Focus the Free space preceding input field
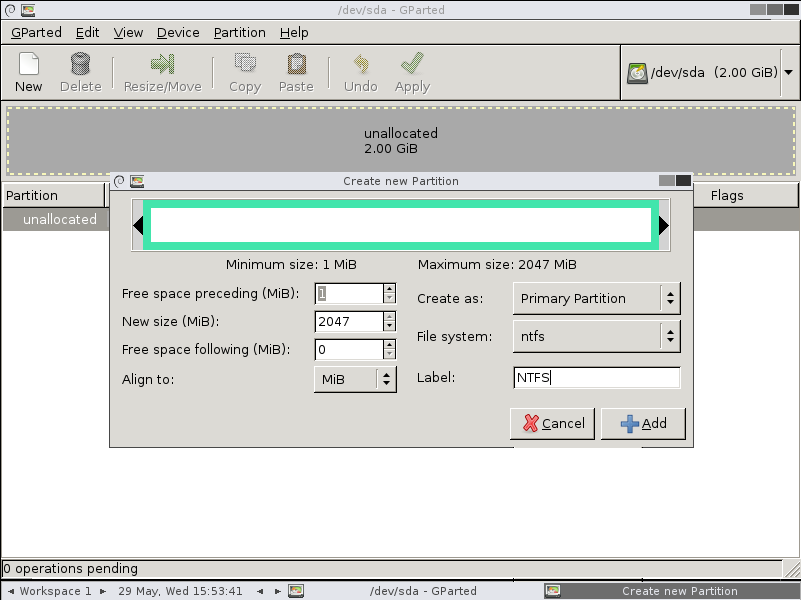The width and height of the screenshot is (801, 600). (349, 294)
